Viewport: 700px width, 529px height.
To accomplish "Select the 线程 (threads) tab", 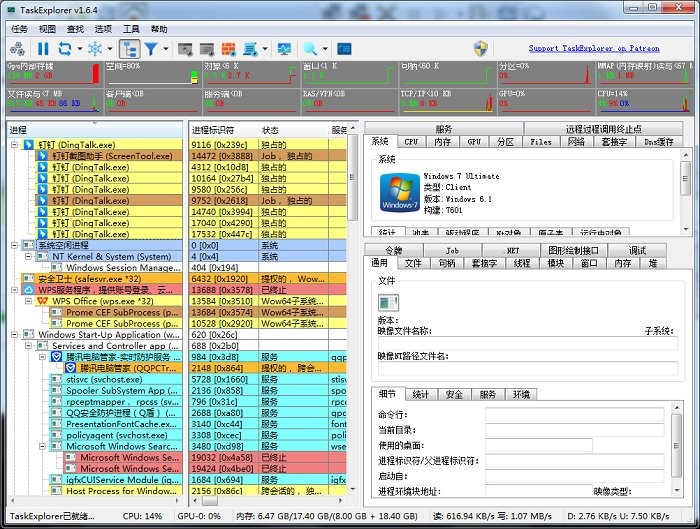I will click(x=522, y=263).
